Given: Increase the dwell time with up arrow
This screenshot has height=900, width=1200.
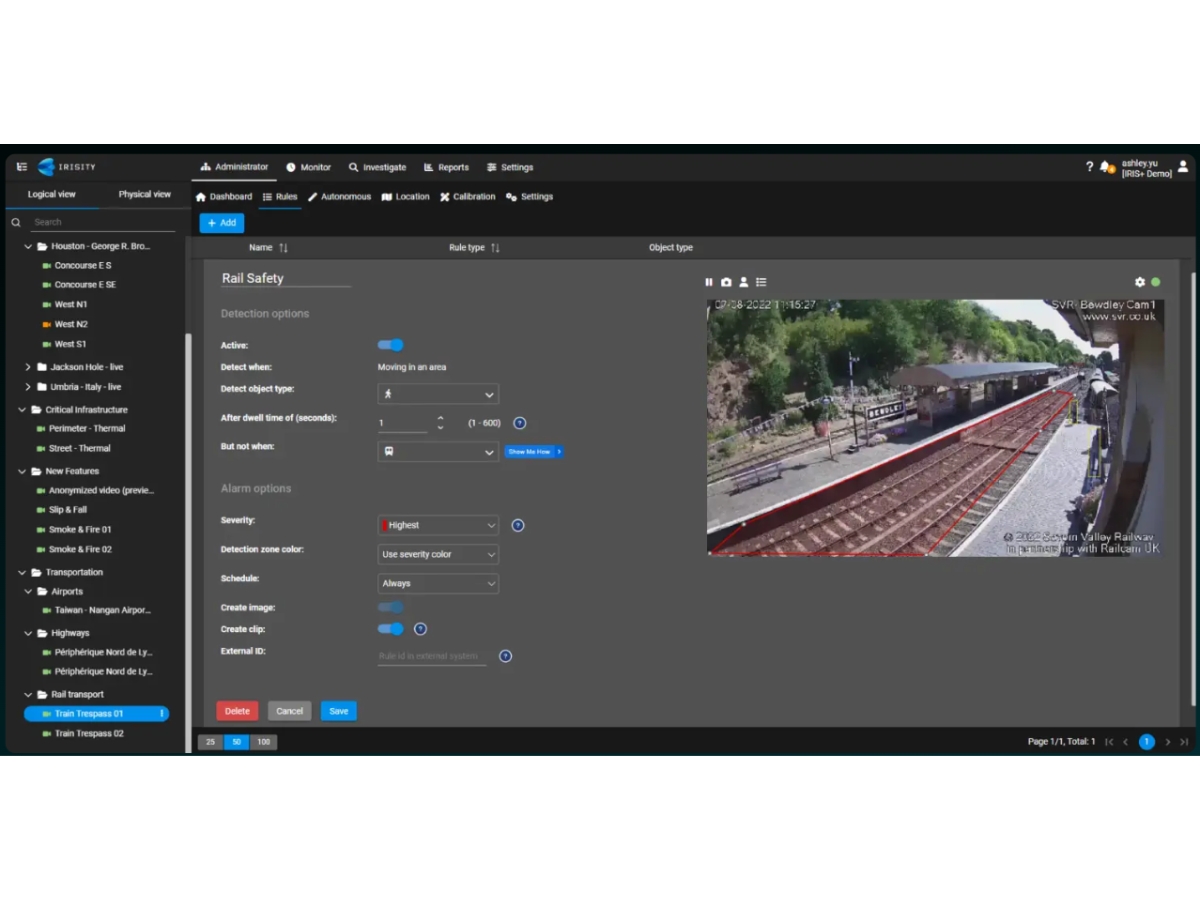Looking at the screenshot, I should coord(440,418).
